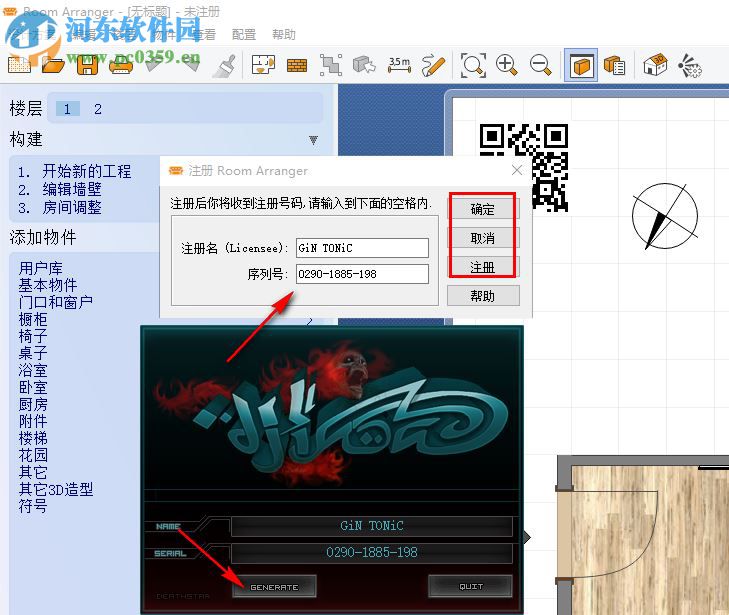
Task: Zoom out with the minus magnifier
Action: pyautogui.click(x=541, y=65)
